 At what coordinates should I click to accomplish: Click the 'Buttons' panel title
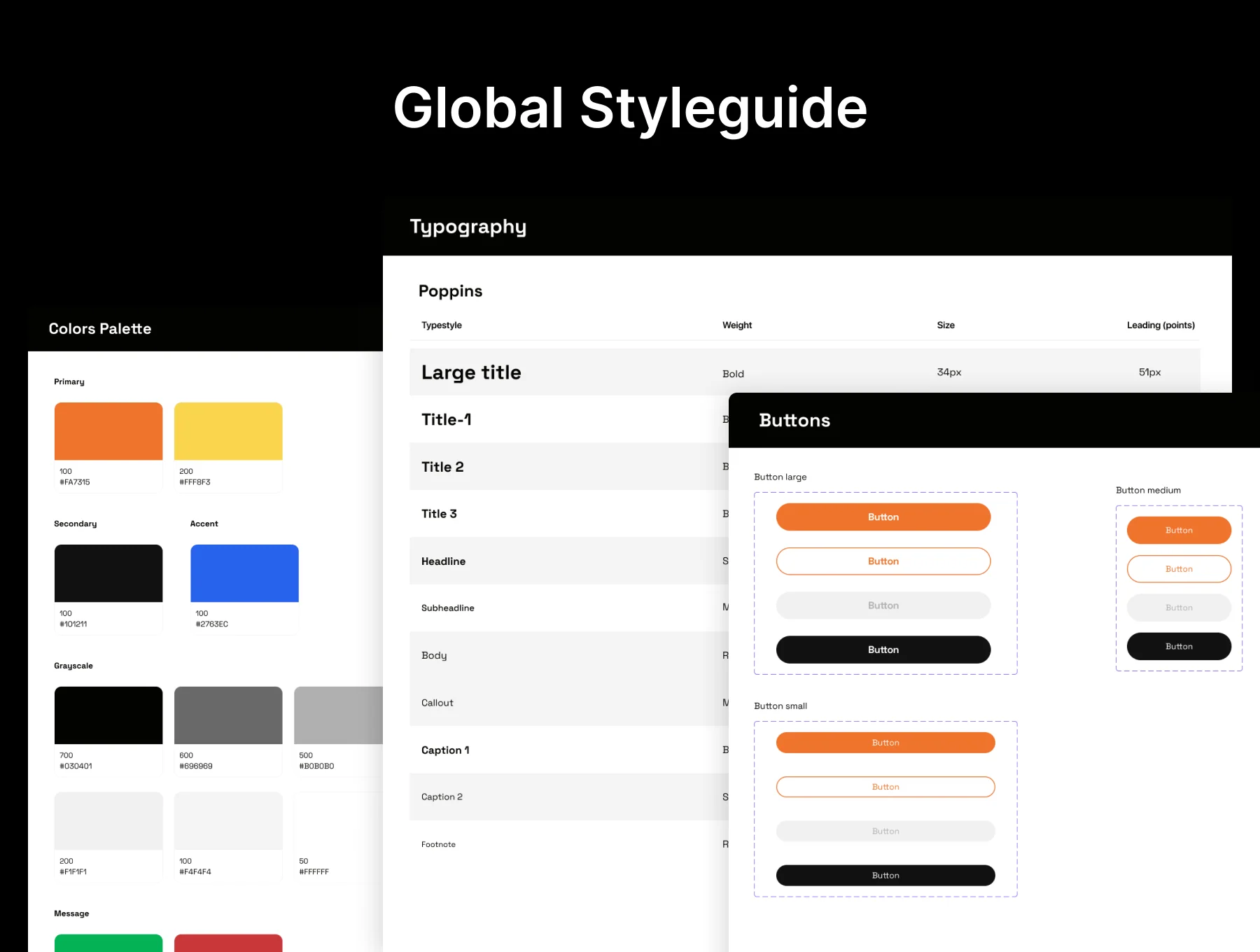pos(794,420)
